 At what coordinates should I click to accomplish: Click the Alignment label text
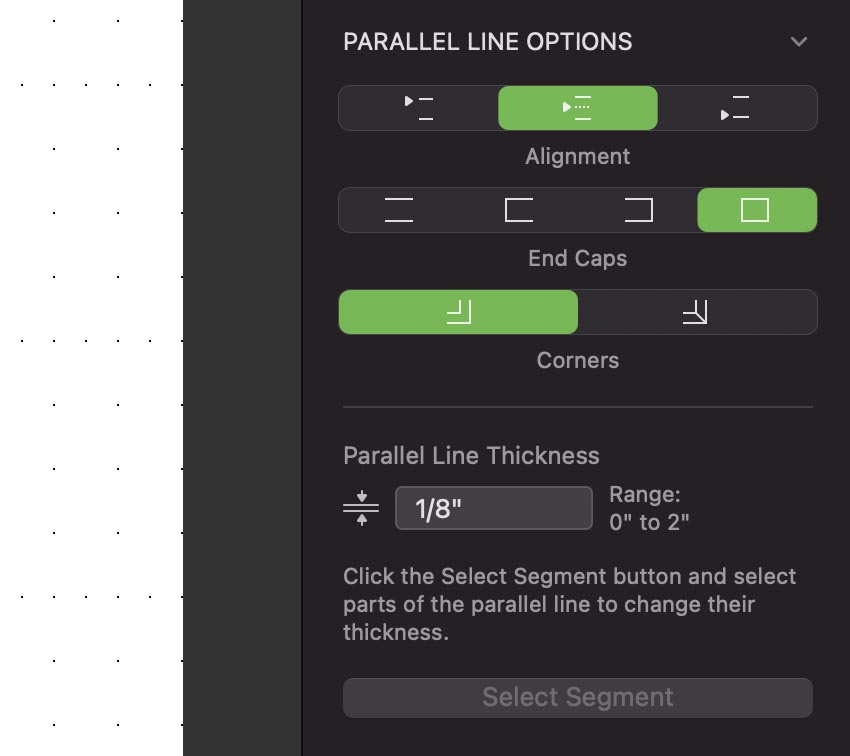[x=578, y=157]
